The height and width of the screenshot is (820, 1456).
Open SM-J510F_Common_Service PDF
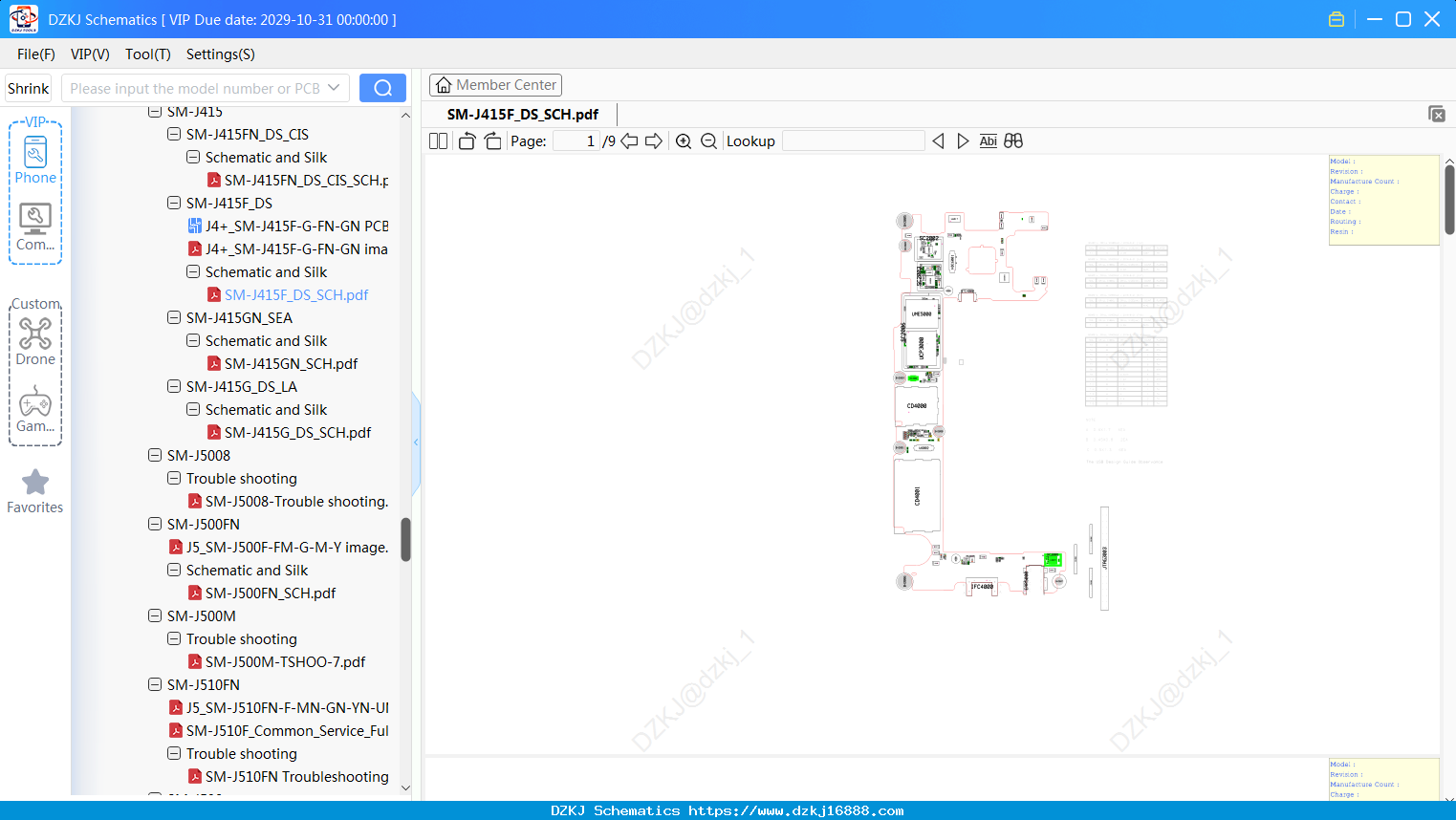[x=278, y=731]
